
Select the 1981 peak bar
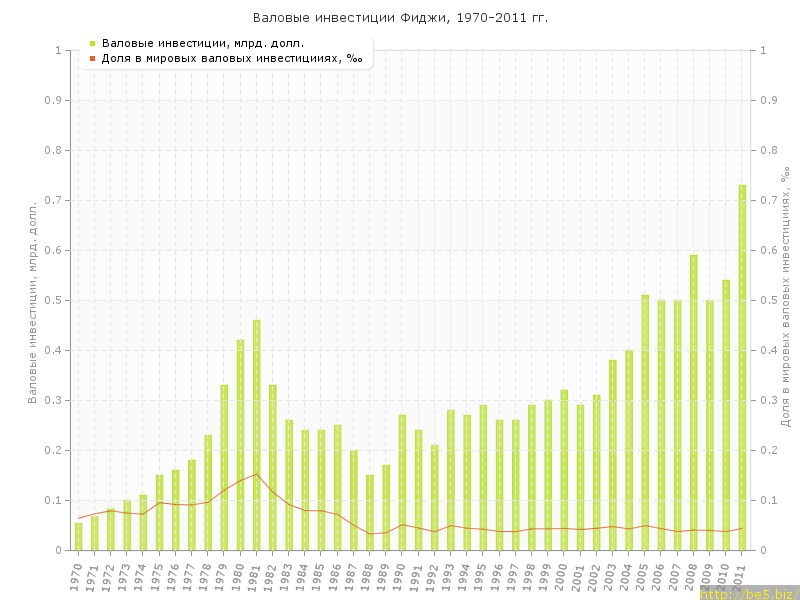[x=257, y=435]
